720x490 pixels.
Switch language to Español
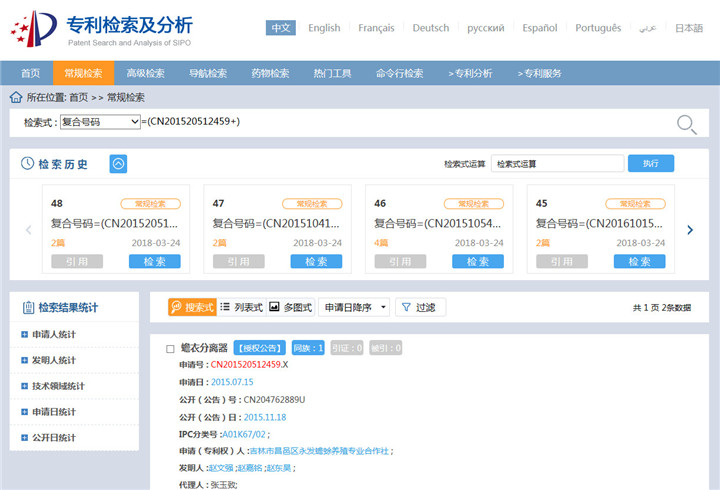(540, 28)
